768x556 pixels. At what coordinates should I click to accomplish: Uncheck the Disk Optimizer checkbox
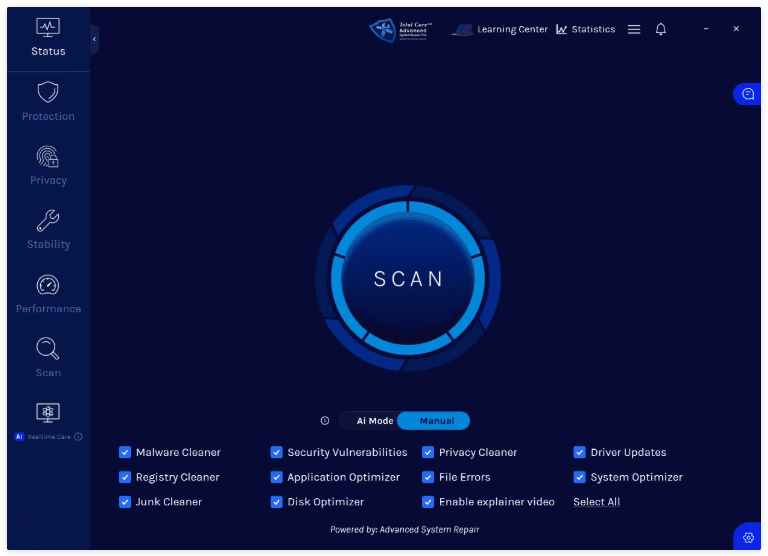coord(277,502)
